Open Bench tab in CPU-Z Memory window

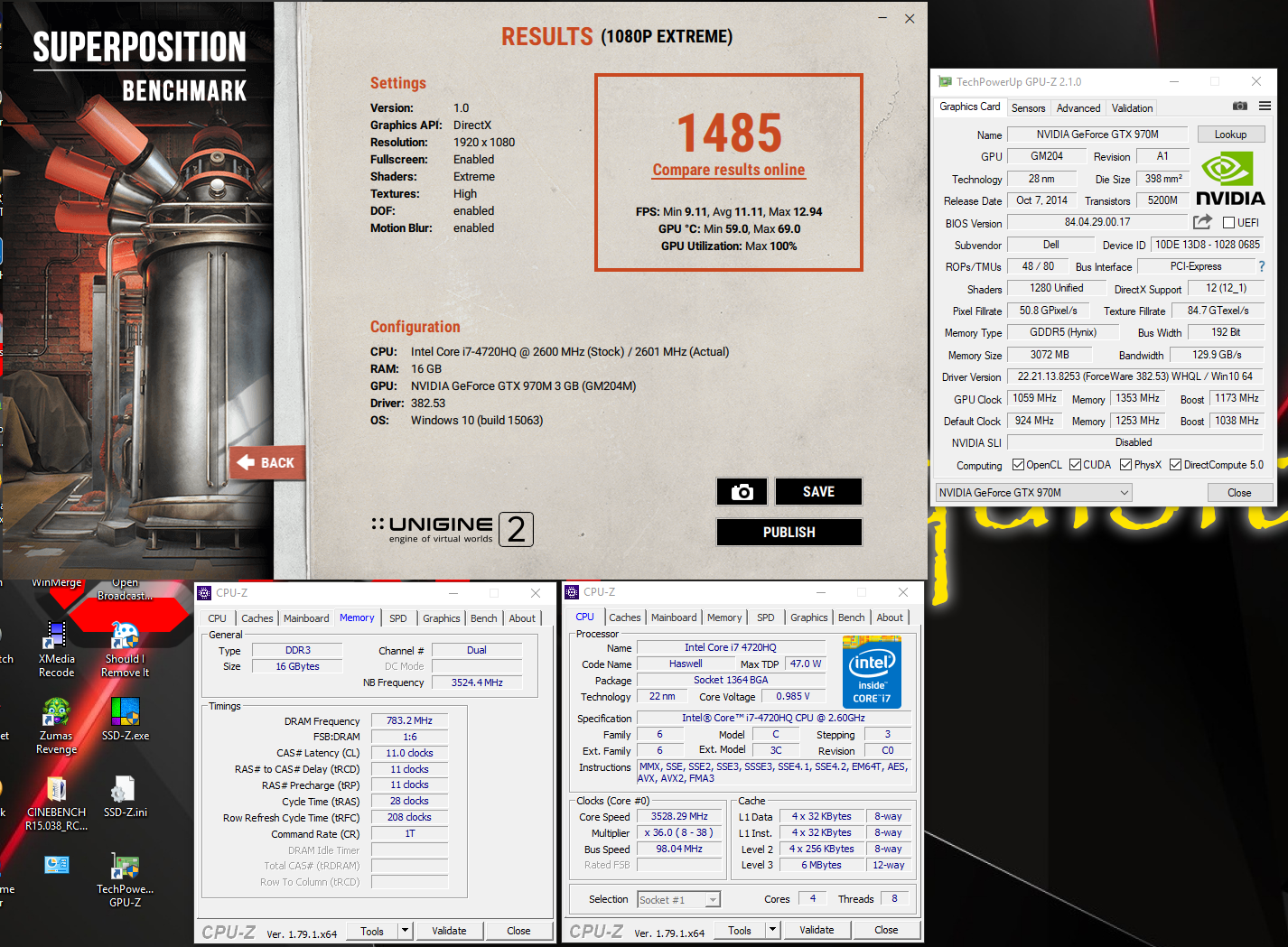click(484, 618)
